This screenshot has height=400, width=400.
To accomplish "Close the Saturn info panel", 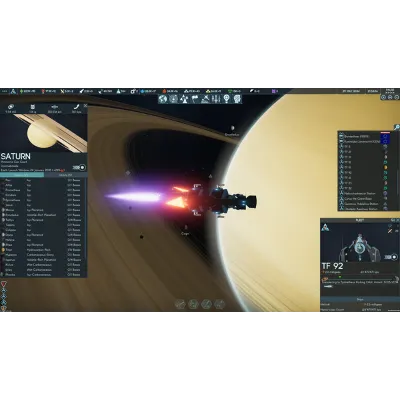I will pos(85,105).
